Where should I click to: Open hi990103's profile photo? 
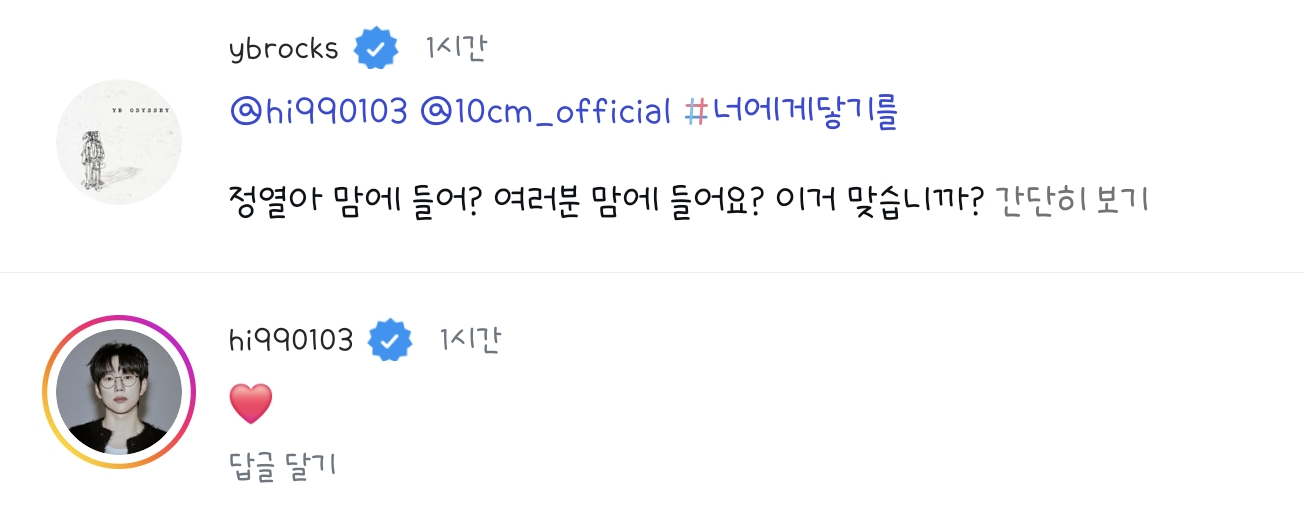[118, 392]
